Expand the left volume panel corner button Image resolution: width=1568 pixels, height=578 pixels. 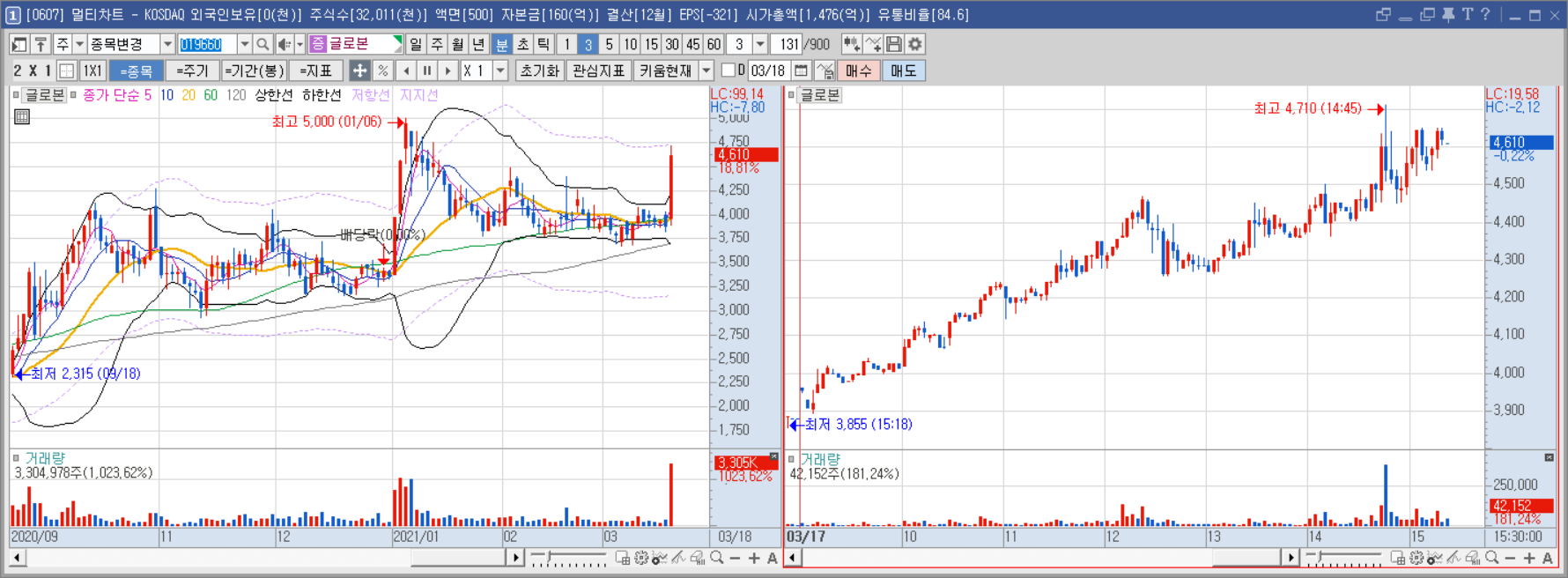[773, 456]
